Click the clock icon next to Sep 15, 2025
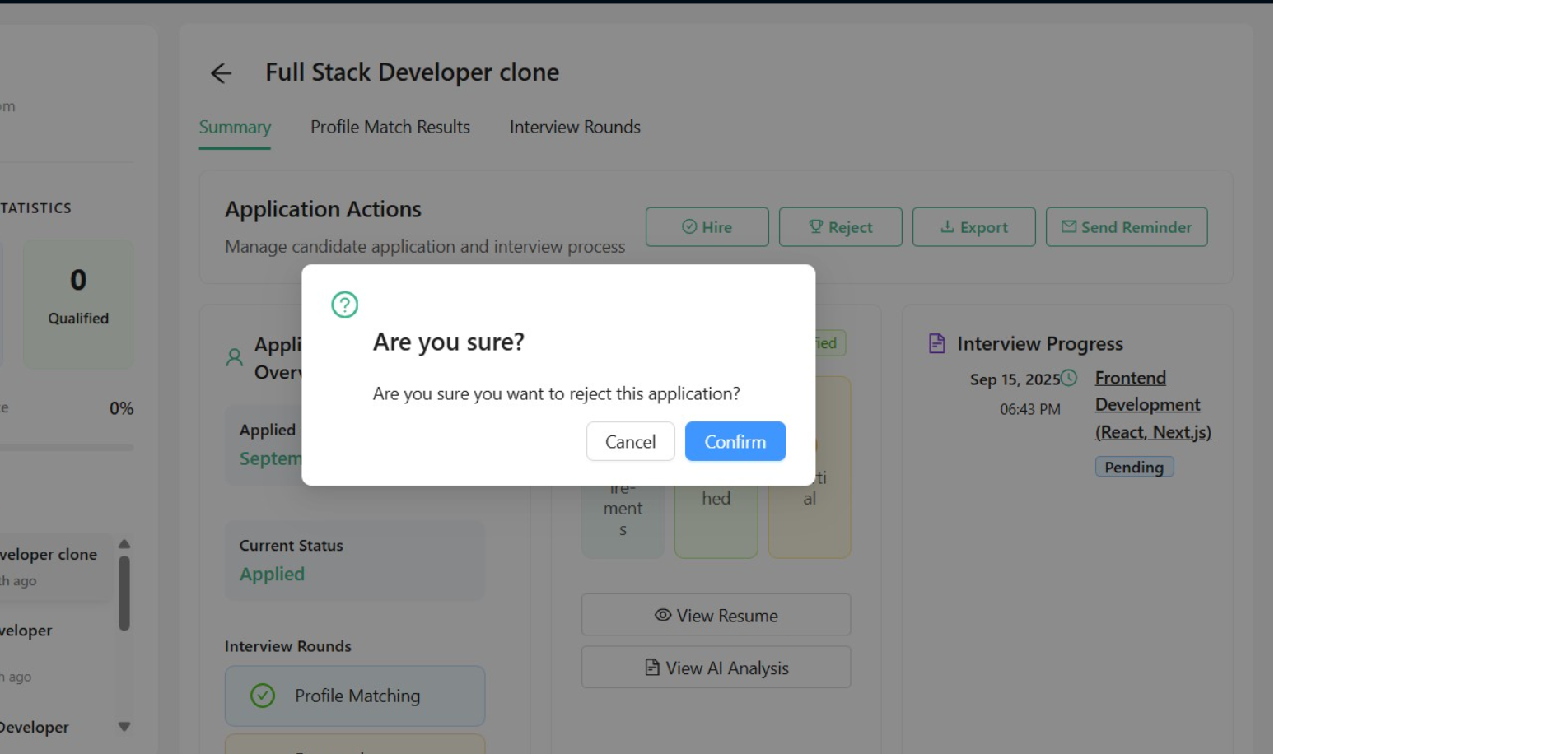The width and height of the screenshot is (1568, 754). click(x=1069, y=378)
